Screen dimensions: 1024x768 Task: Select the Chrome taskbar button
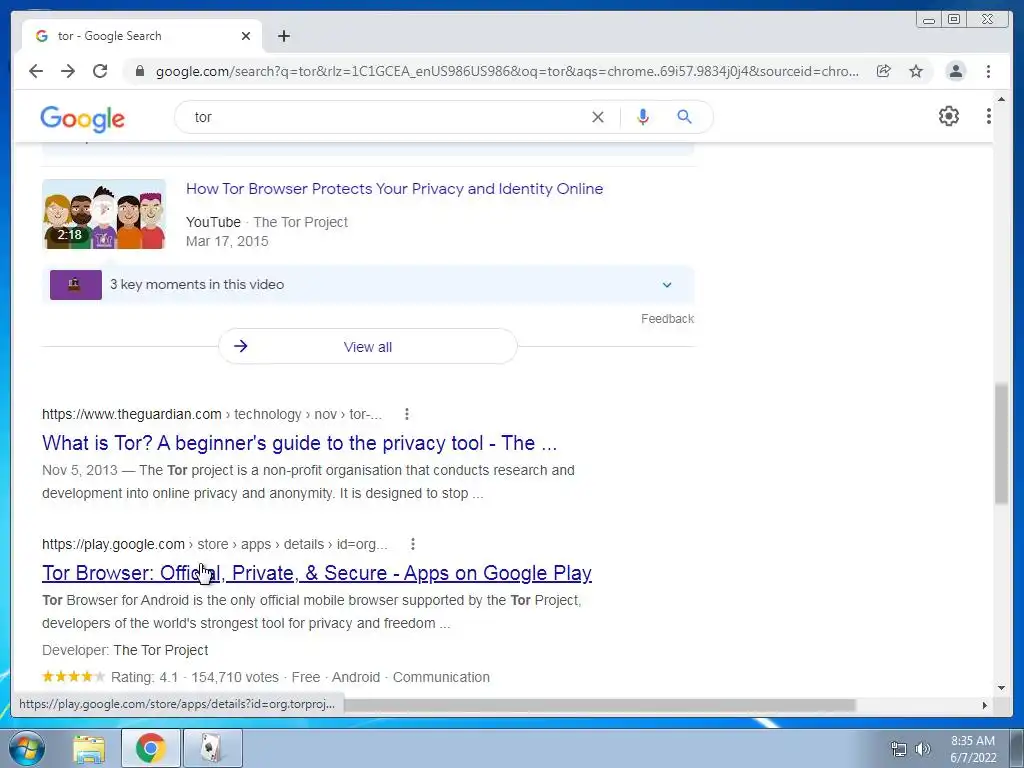pyautogui.click(x=151, y=748)
